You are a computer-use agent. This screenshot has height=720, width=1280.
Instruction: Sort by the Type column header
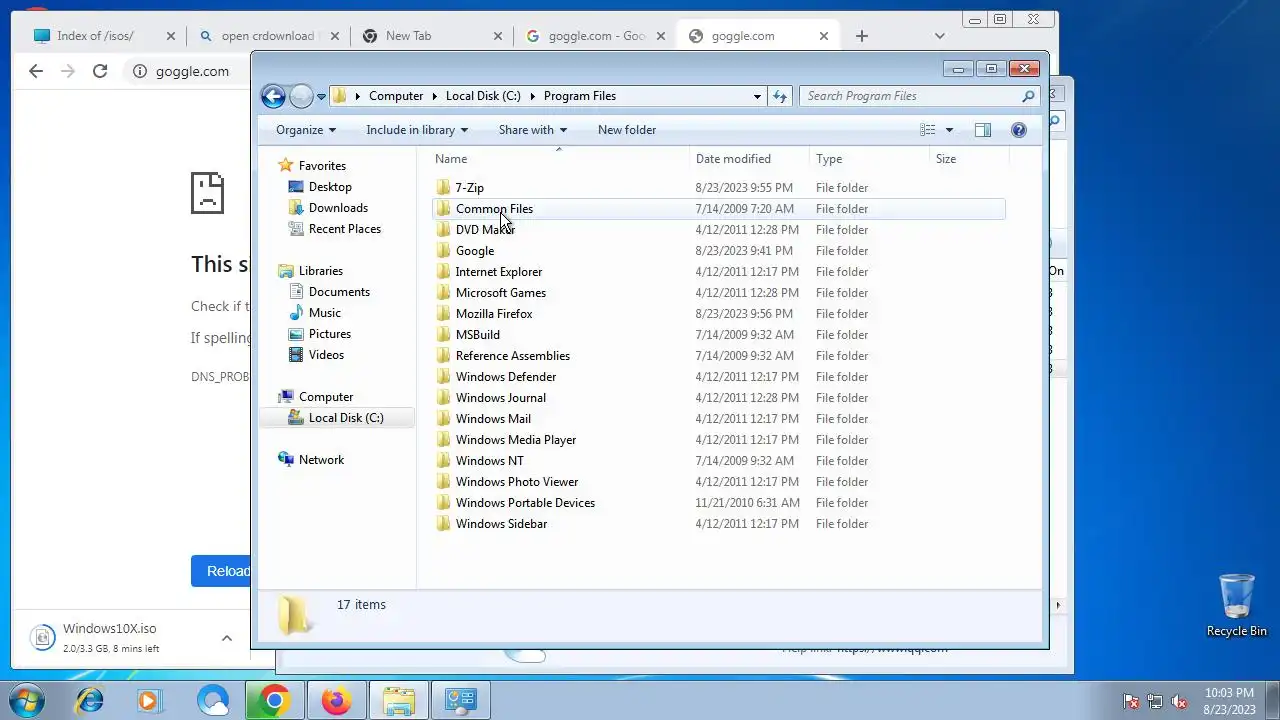(869, 159)
